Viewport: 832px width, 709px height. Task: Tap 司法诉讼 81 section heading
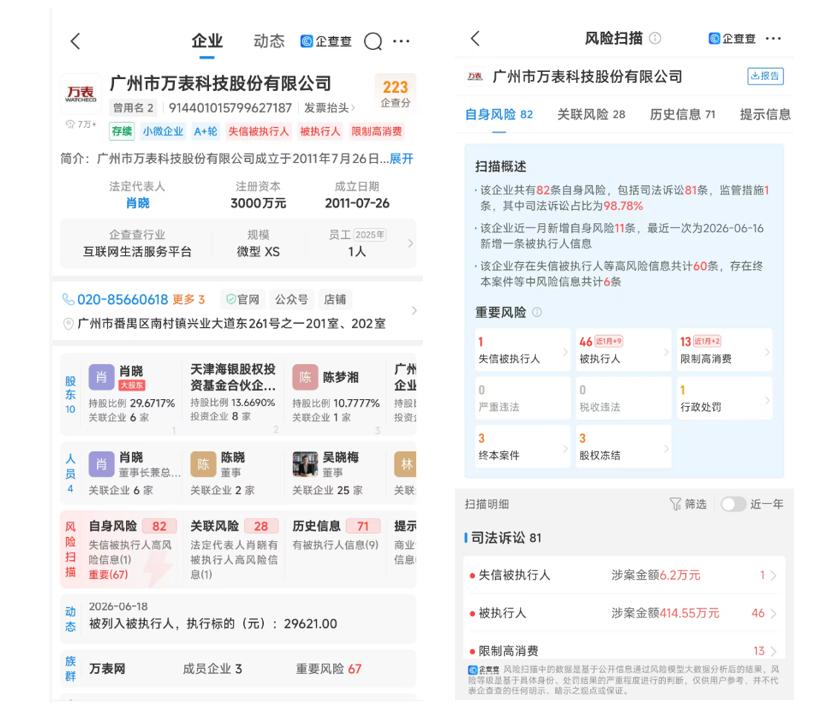pyautogui.click(x=507, y=538)
